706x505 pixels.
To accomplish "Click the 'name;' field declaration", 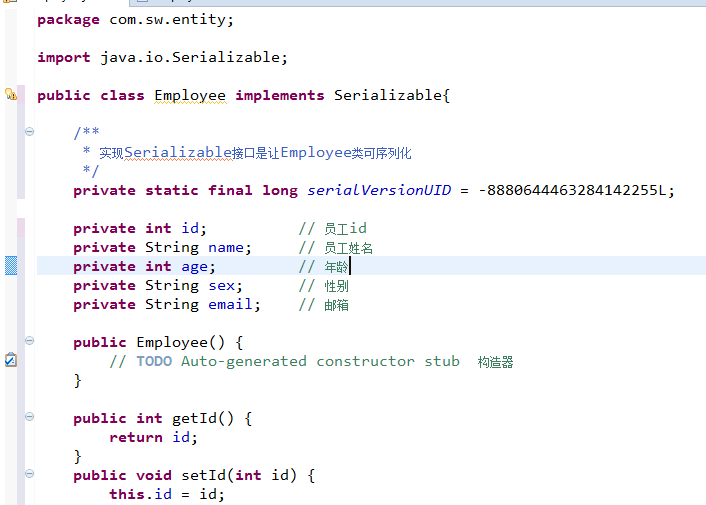I will pyautogui.click(x=230, y=248).
